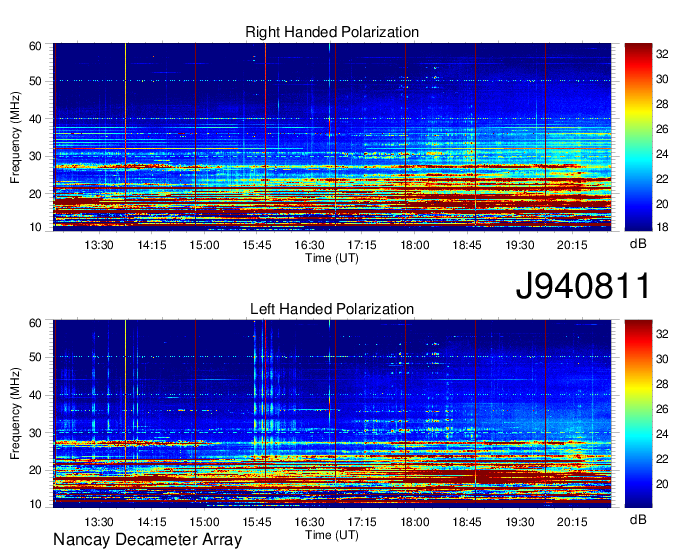Click the 20 MHz tick of bottom plot
This screenshot has width=680, height=552.
tap(35, 470)
